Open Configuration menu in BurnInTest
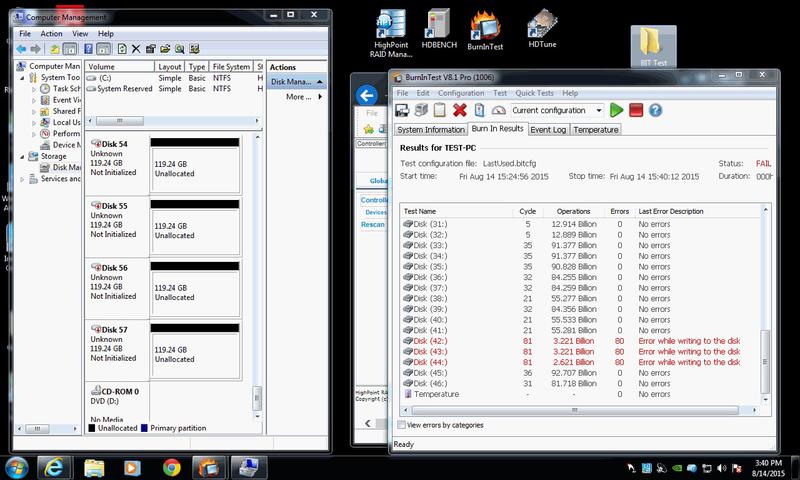 [x=461, y=93]
